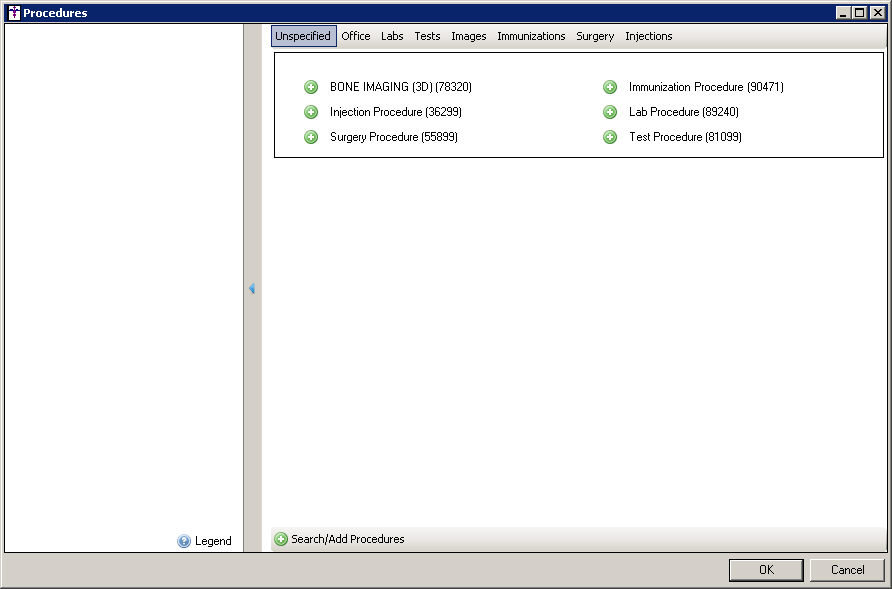Add Immunization Procedure via its plus icon
Viewport: 892px width, 589px height.
click(x=610, y=87)
